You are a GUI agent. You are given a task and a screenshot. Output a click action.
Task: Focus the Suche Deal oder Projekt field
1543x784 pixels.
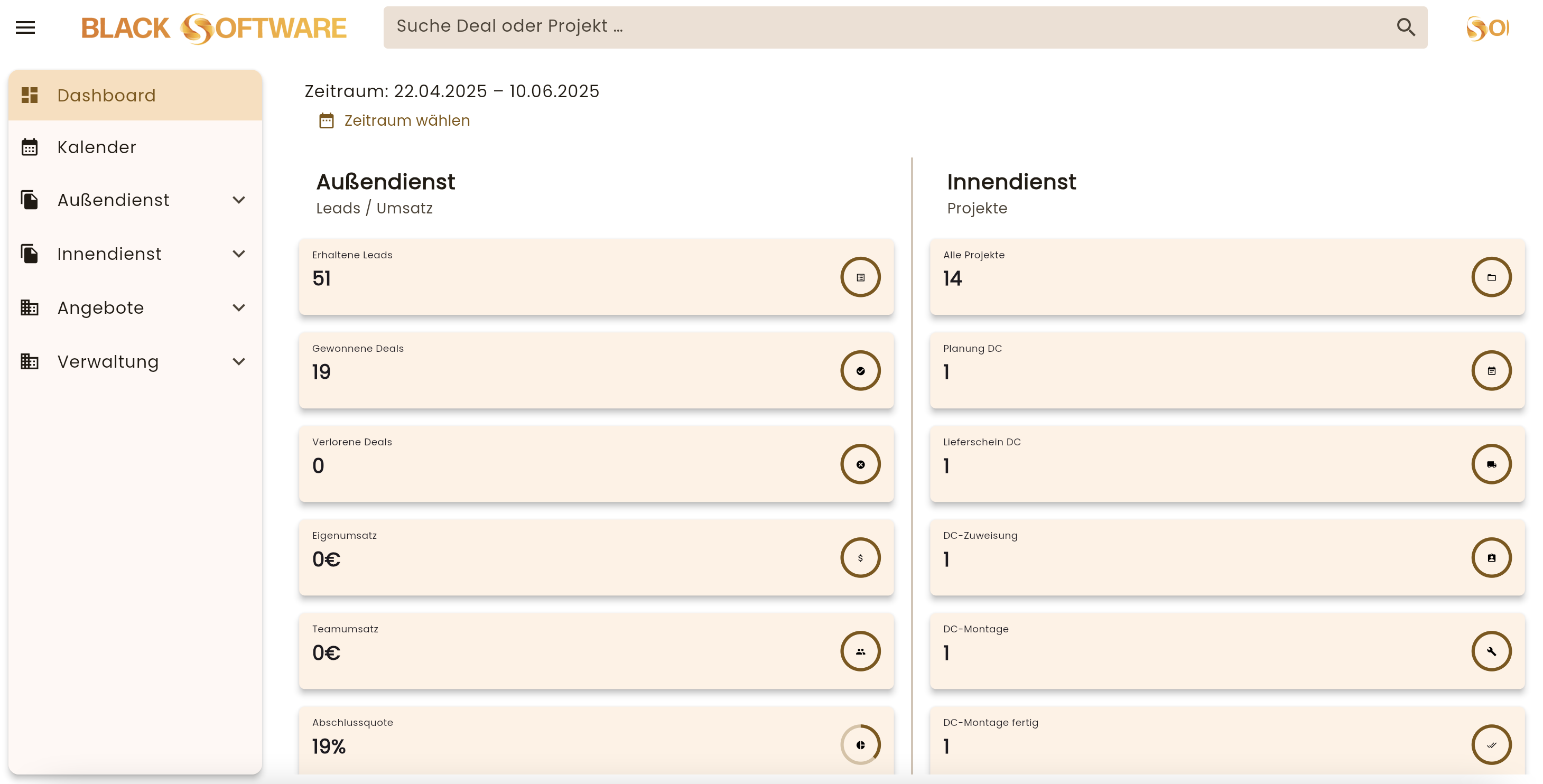pos(887,27)
